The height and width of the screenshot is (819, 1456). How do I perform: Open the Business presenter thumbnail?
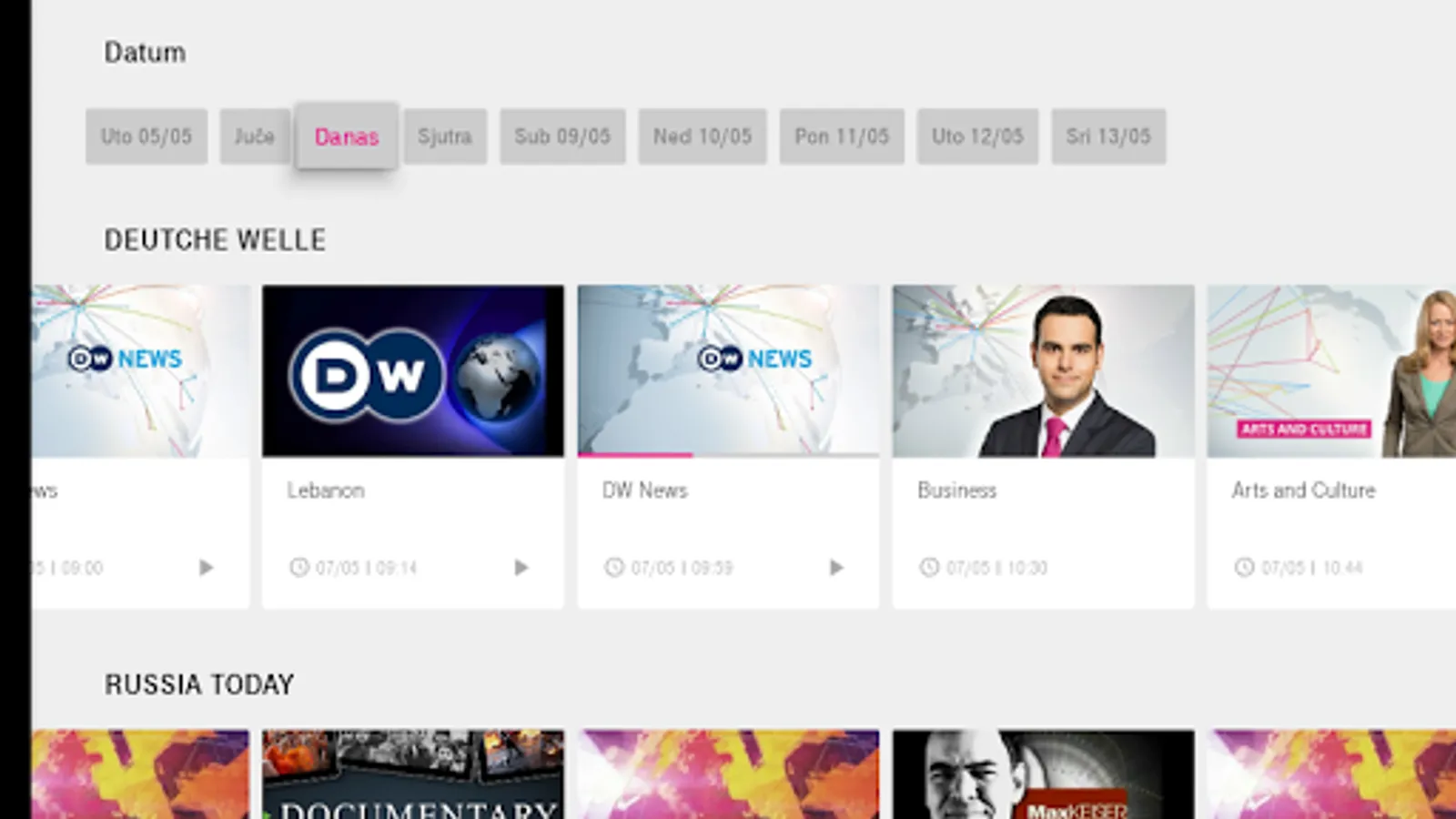[x=1043, y=371]
